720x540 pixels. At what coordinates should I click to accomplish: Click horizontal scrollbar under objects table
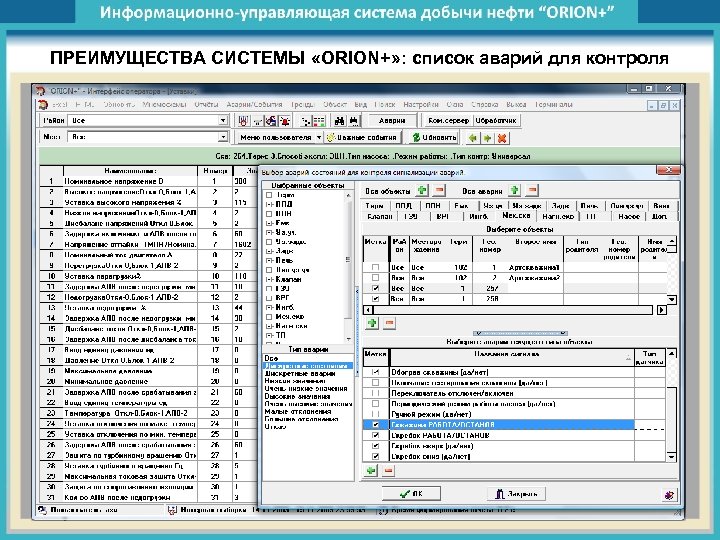pos(515,310)
